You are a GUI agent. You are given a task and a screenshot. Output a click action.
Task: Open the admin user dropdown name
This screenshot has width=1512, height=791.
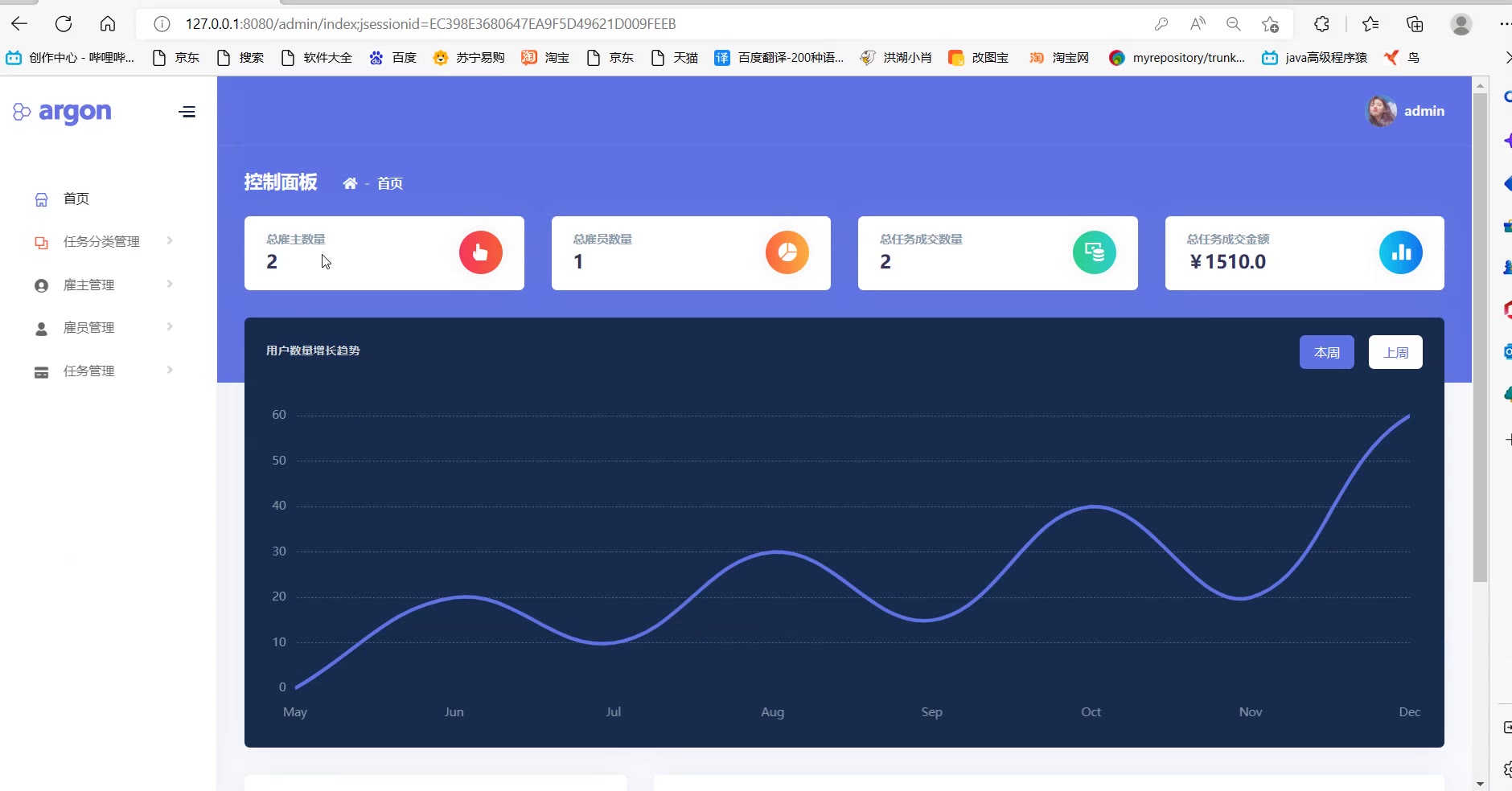(x=1424, y=111)
